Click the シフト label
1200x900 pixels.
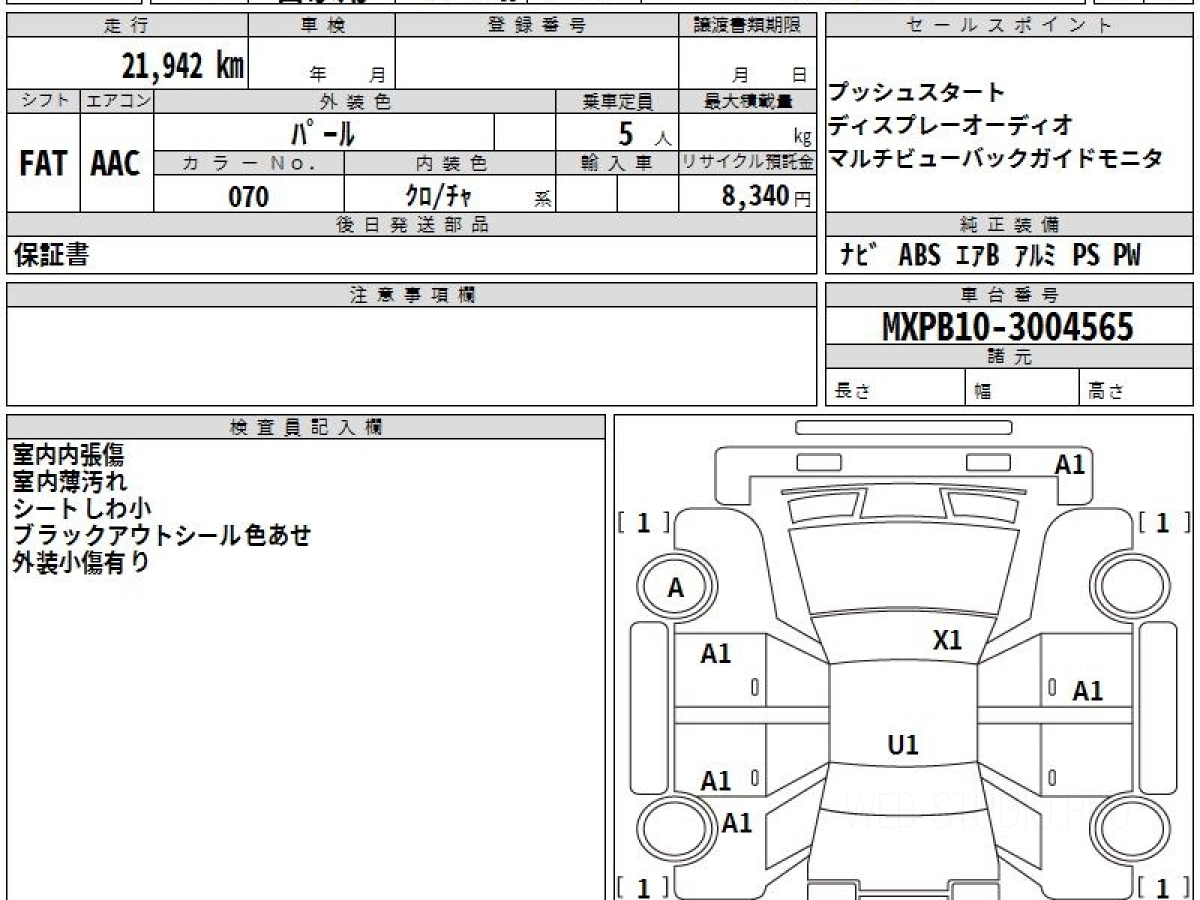(44, 101)
